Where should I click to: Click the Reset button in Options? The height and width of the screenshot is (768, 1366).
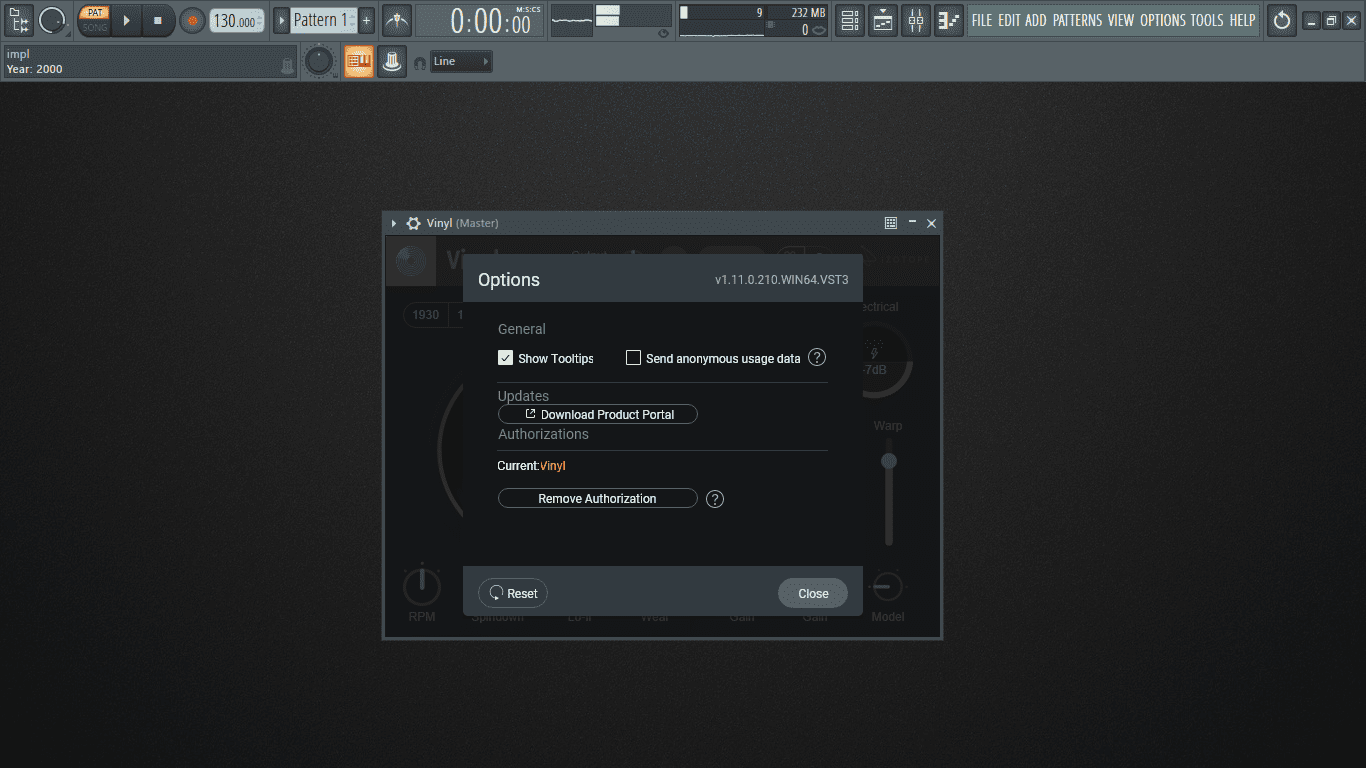513,593
